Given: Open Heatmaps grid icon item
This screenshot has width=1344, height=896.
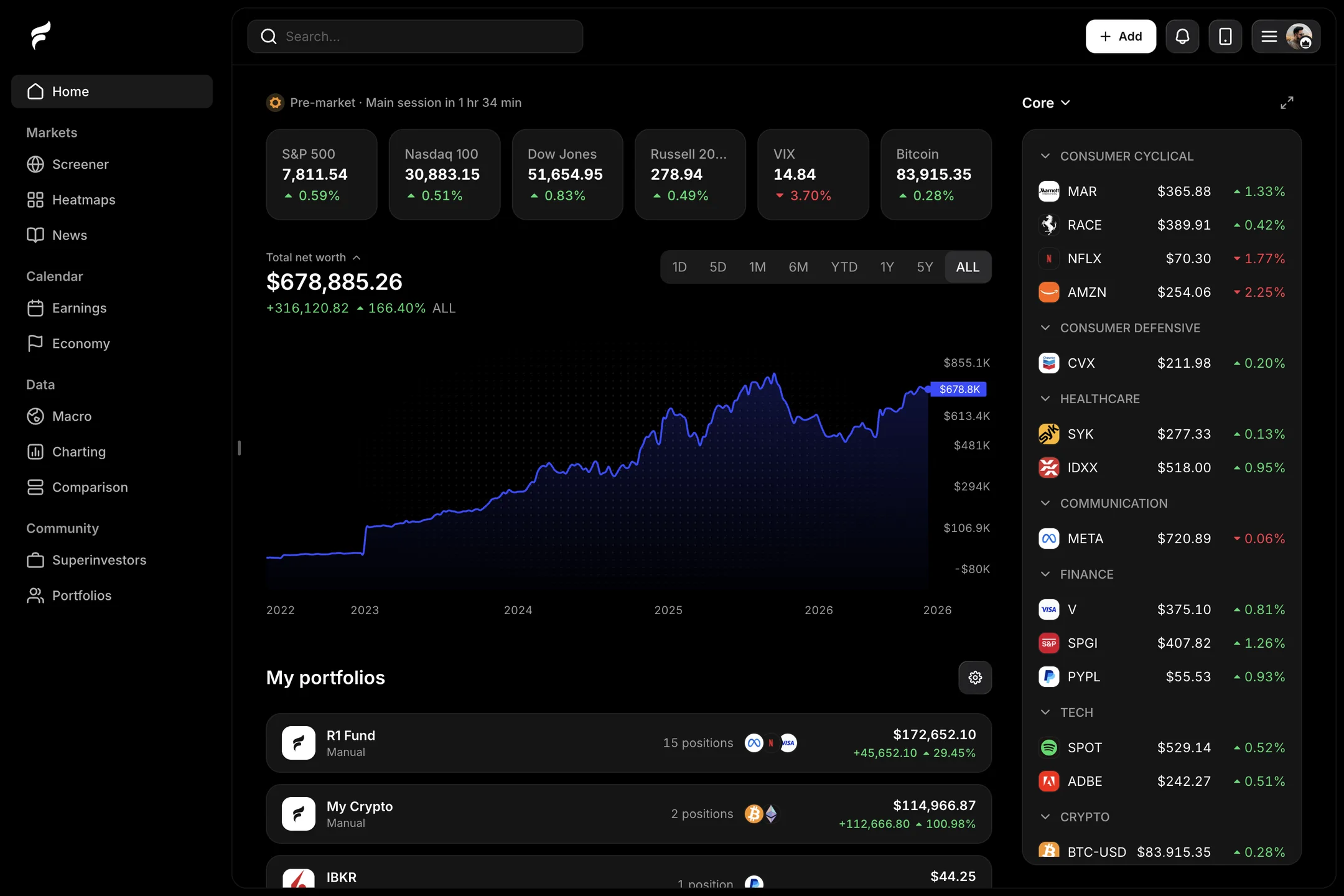Looking at the screenshot, I should click(35, 200).
